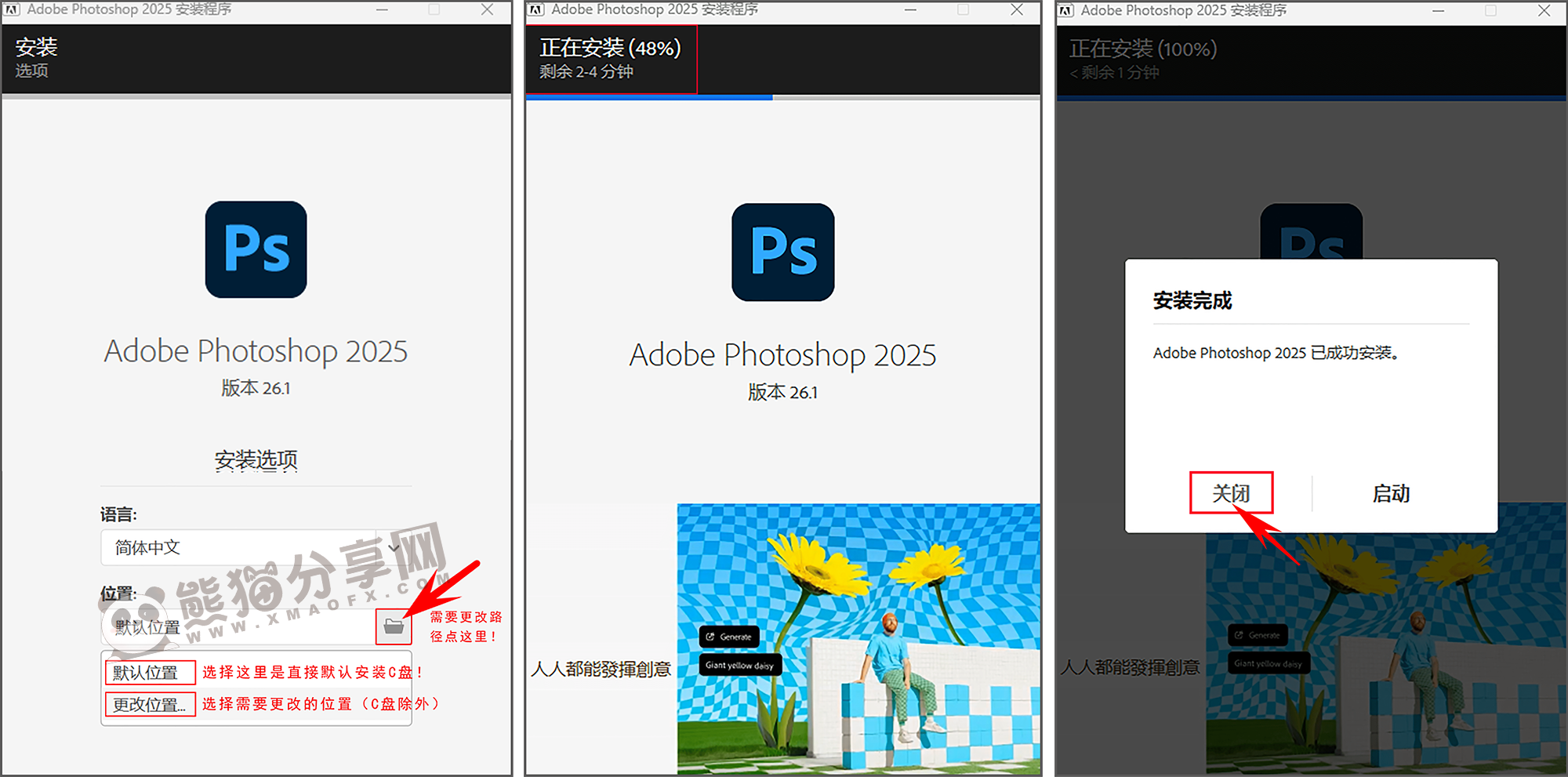
Task: Click the Photoshop Ps logo in the first installer window
Action: (256, 249)
